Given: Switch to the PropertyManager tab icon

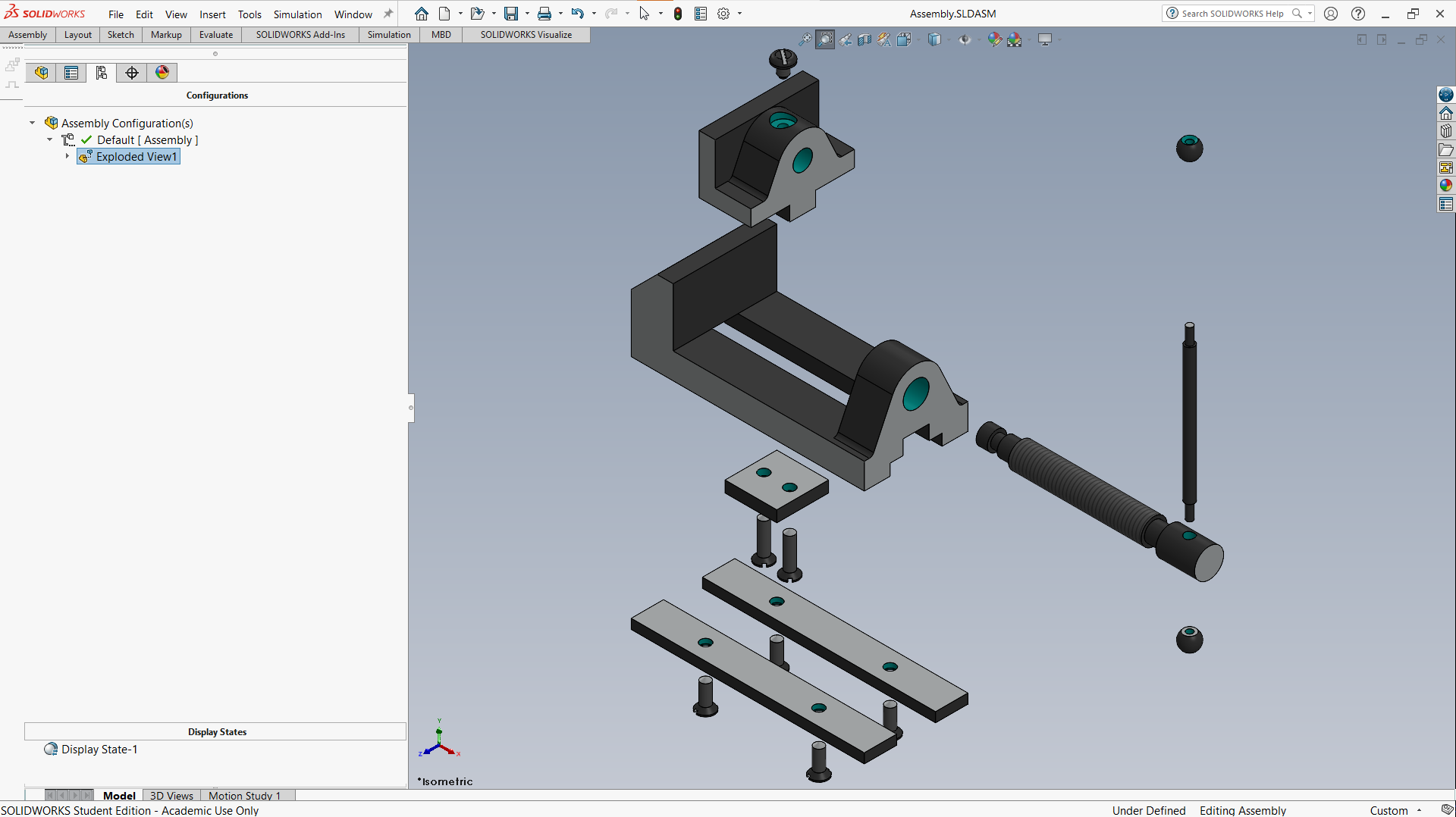Looking at the screenshot, I should (x=71, y=73).
